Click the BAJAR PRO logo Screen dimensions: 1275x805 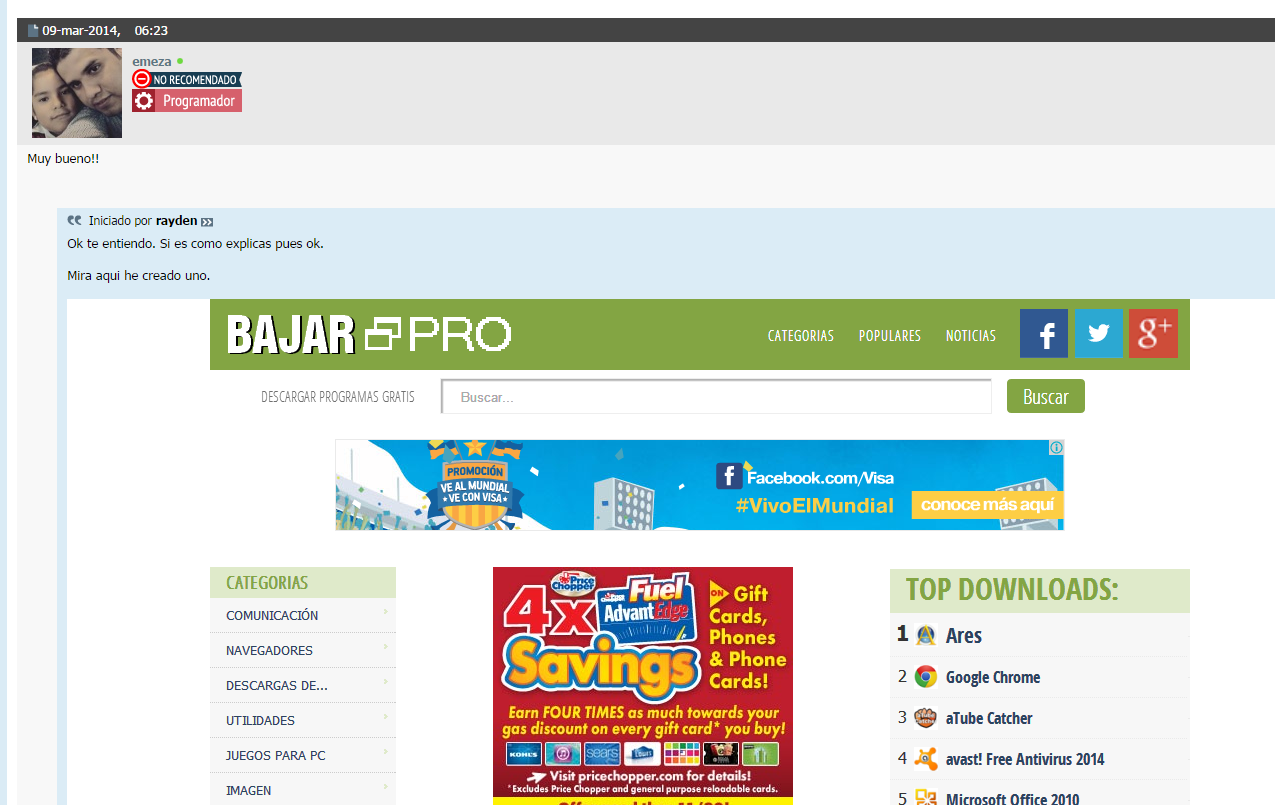369,335
